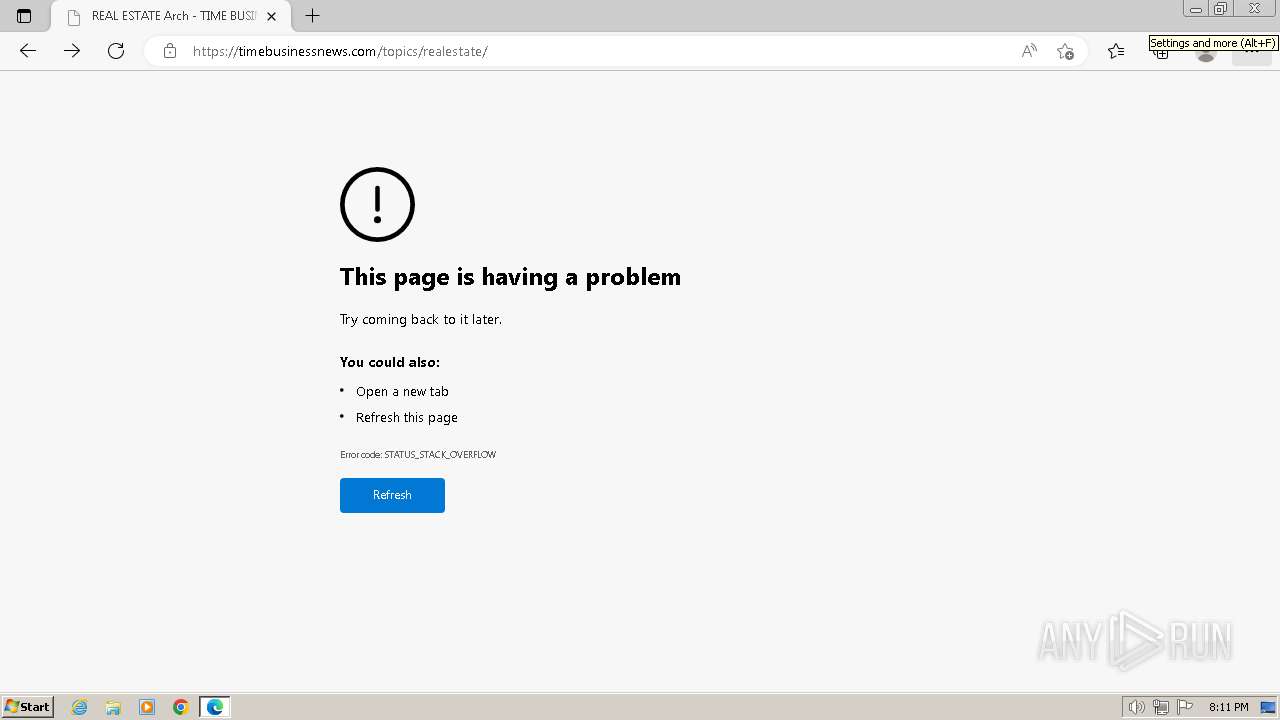The image size is (1280, 720).
Task: Launch Internet Explorer from the taskbar
Action: point(80,707)
